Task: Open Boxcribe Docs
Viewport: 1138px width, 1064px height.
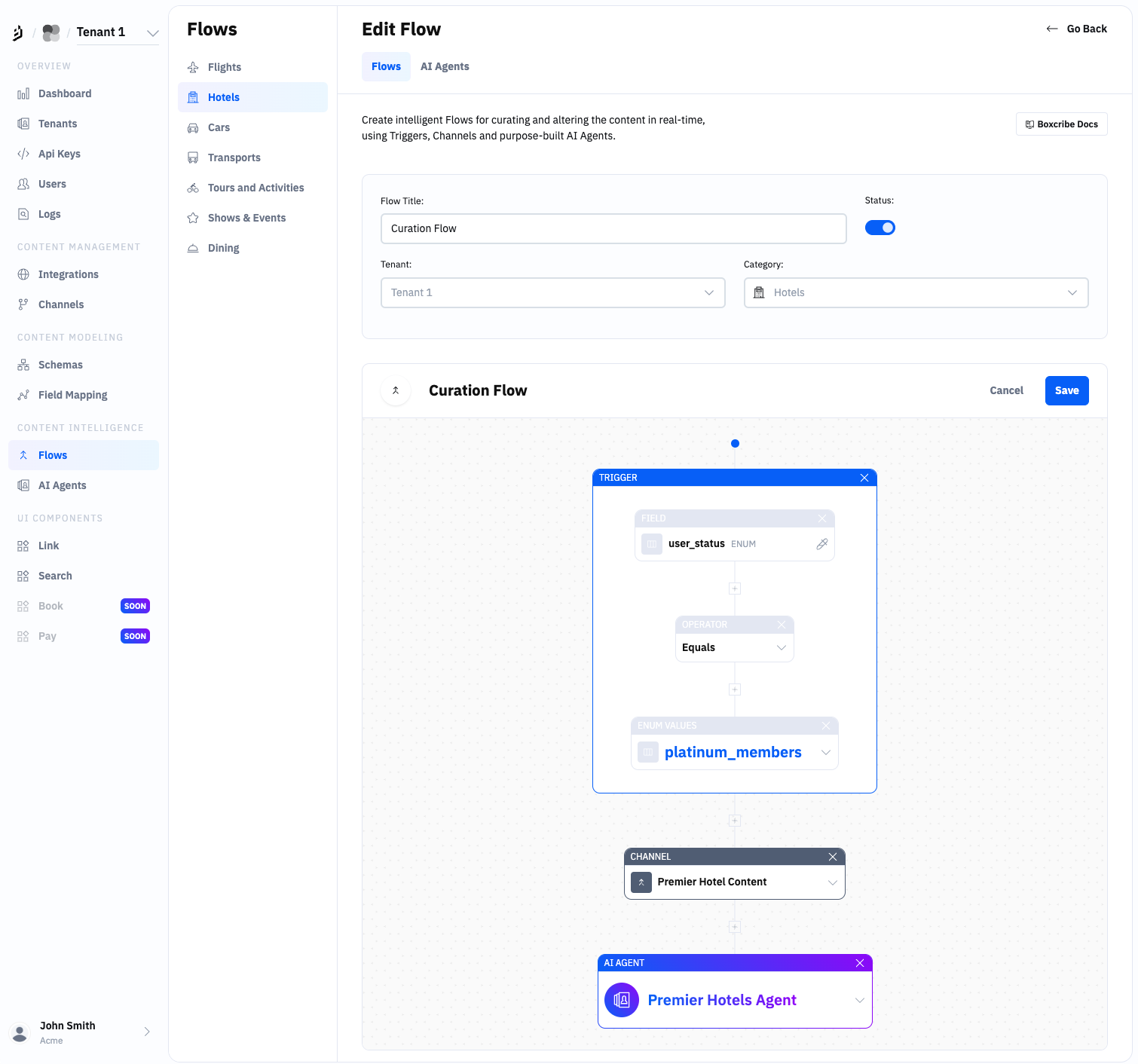Action: click(1061, 124)
